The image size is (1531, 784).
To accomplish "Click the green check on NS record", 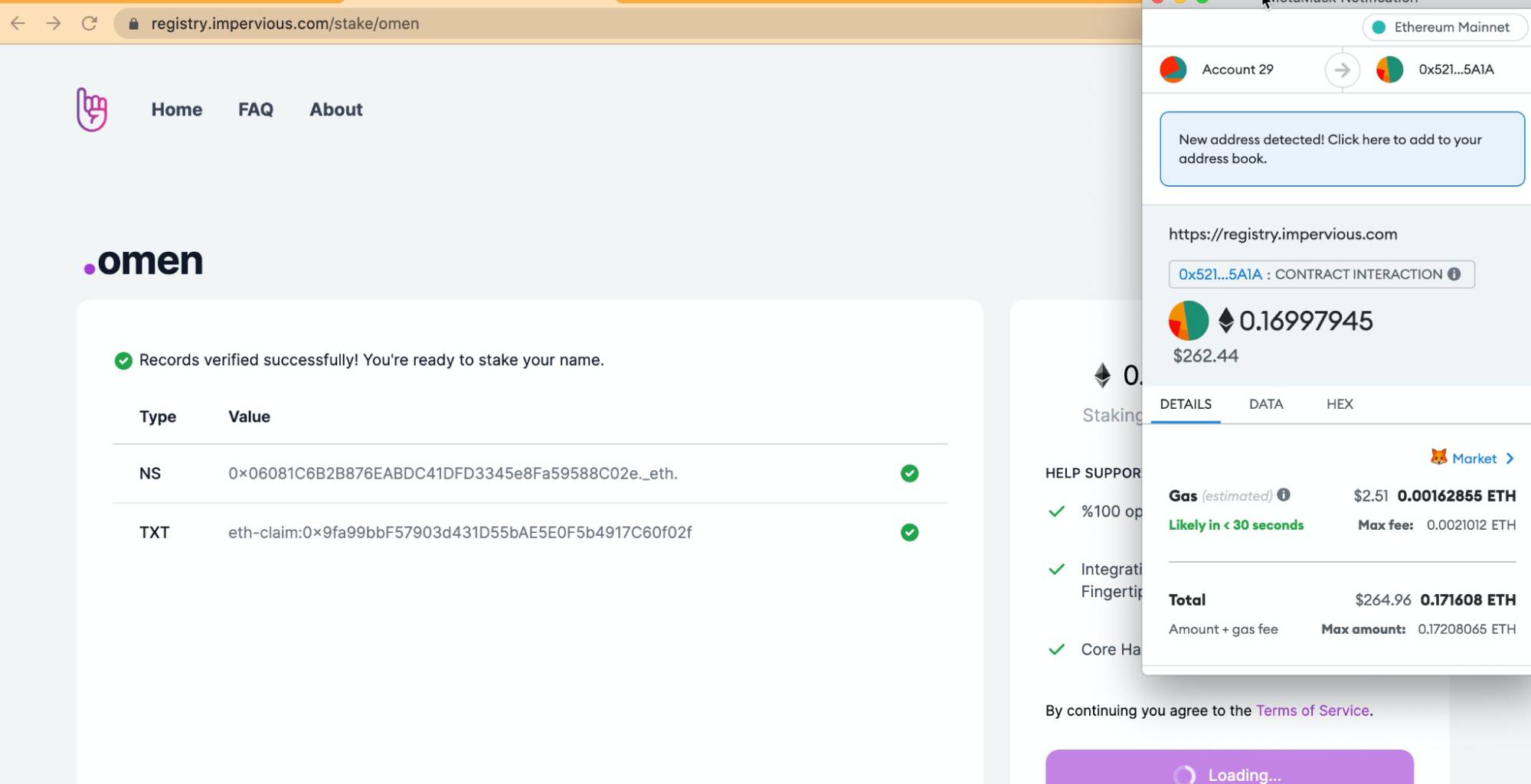I will (909, 473).
